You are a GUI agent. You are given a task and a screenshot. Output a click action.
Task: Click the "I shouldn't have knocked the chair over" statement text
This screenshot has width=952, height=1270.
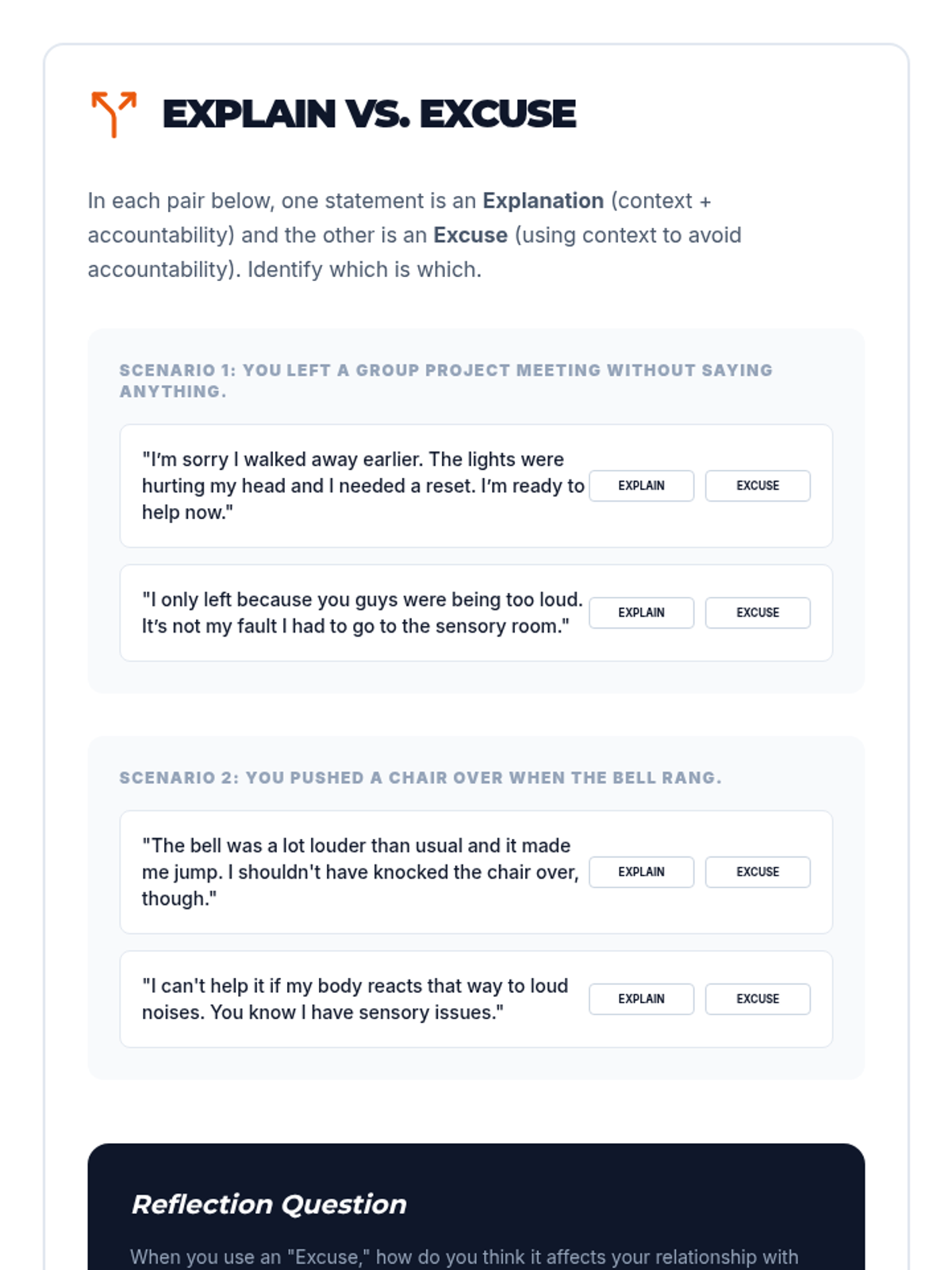(359, 872)
